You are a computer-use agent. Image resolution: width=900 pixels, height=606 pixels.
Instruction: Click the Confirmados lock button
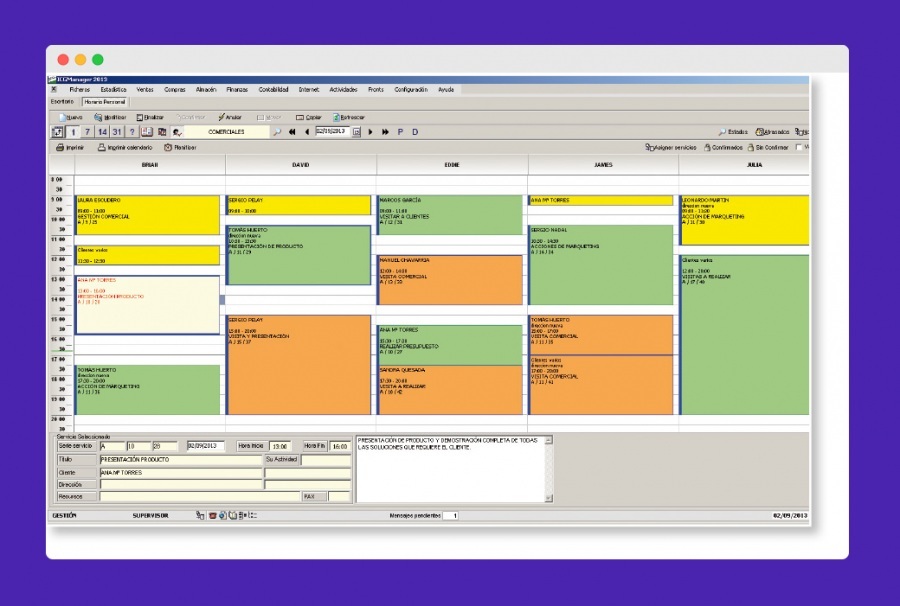tap(723, 147)
